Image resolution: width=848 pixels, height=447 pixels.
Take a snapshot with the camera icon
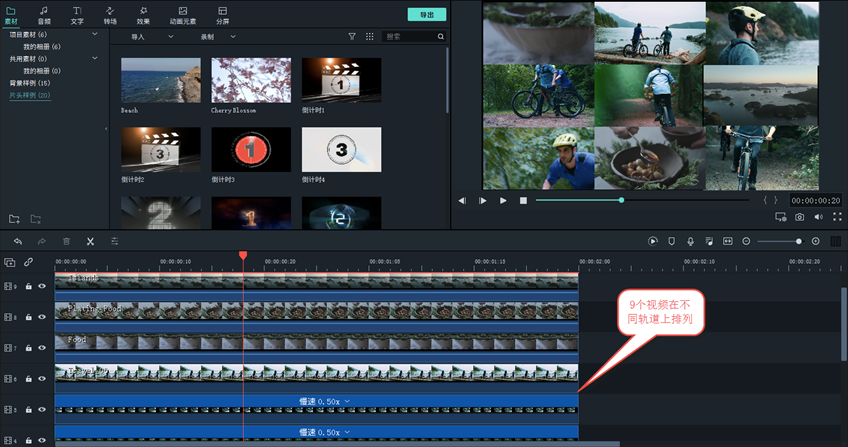(x=799, y=216)
